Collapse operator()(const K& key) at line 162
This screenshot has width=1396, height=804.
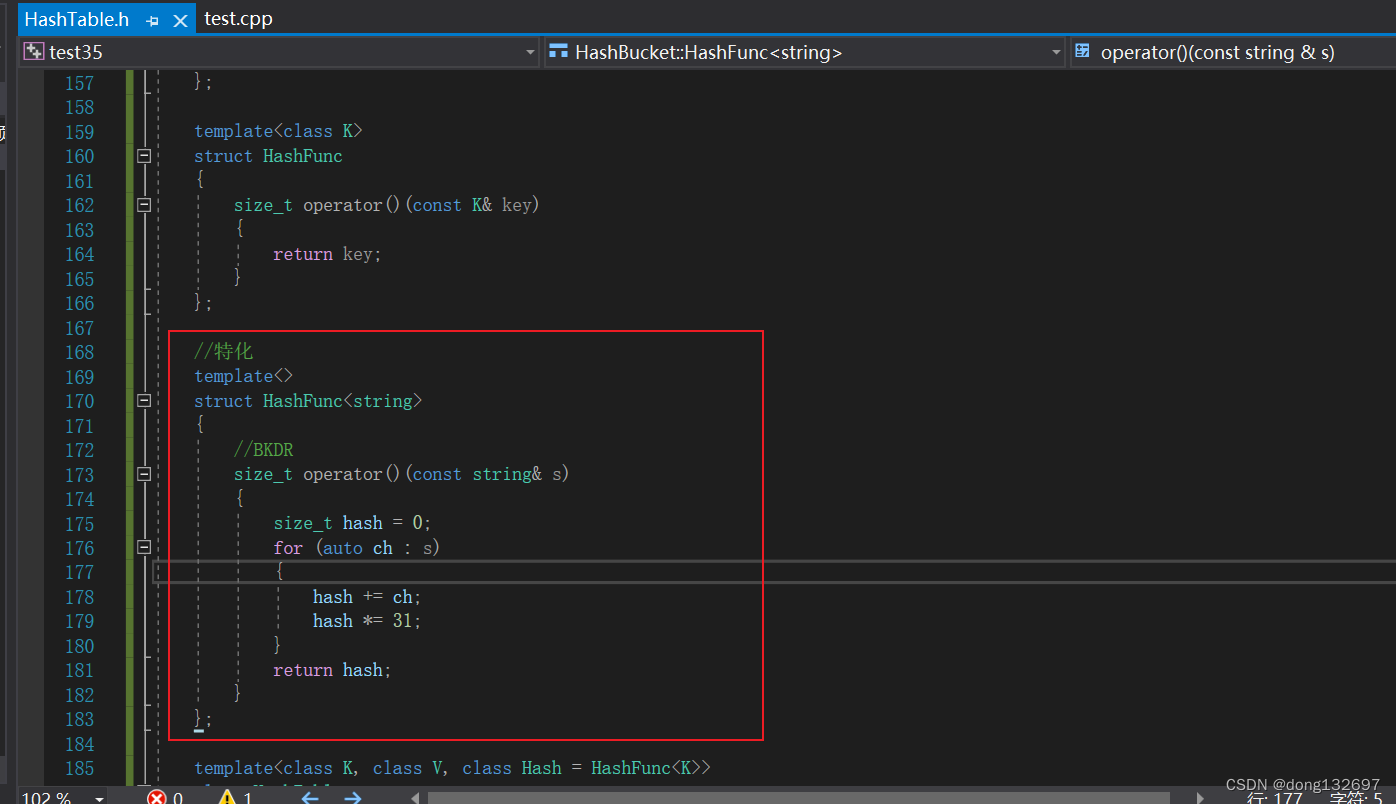[144, 205]
